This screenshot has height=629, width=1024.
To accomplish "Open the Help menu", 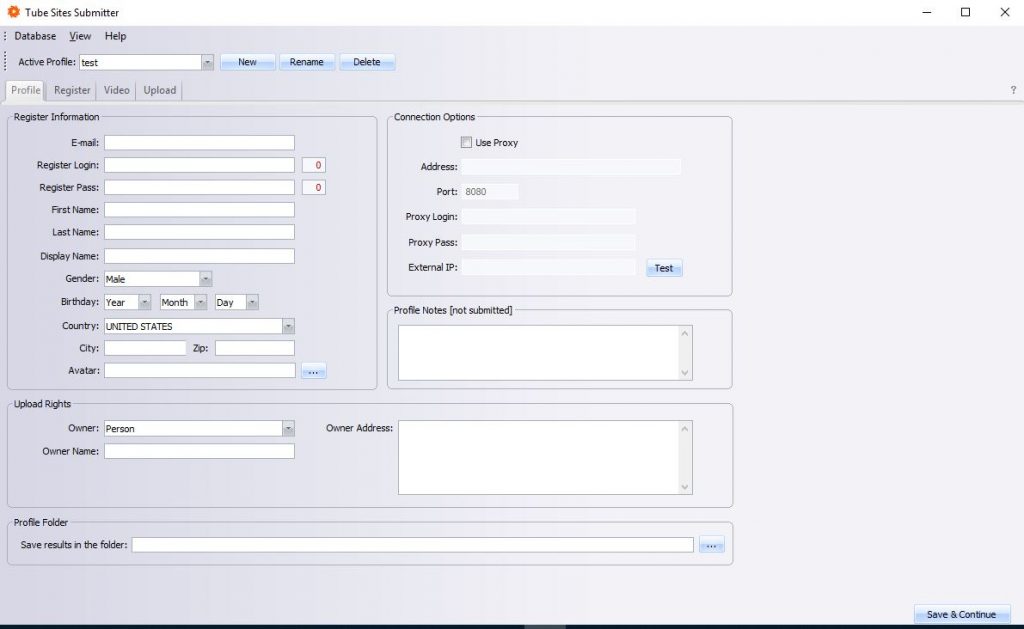I will [116, 36].
